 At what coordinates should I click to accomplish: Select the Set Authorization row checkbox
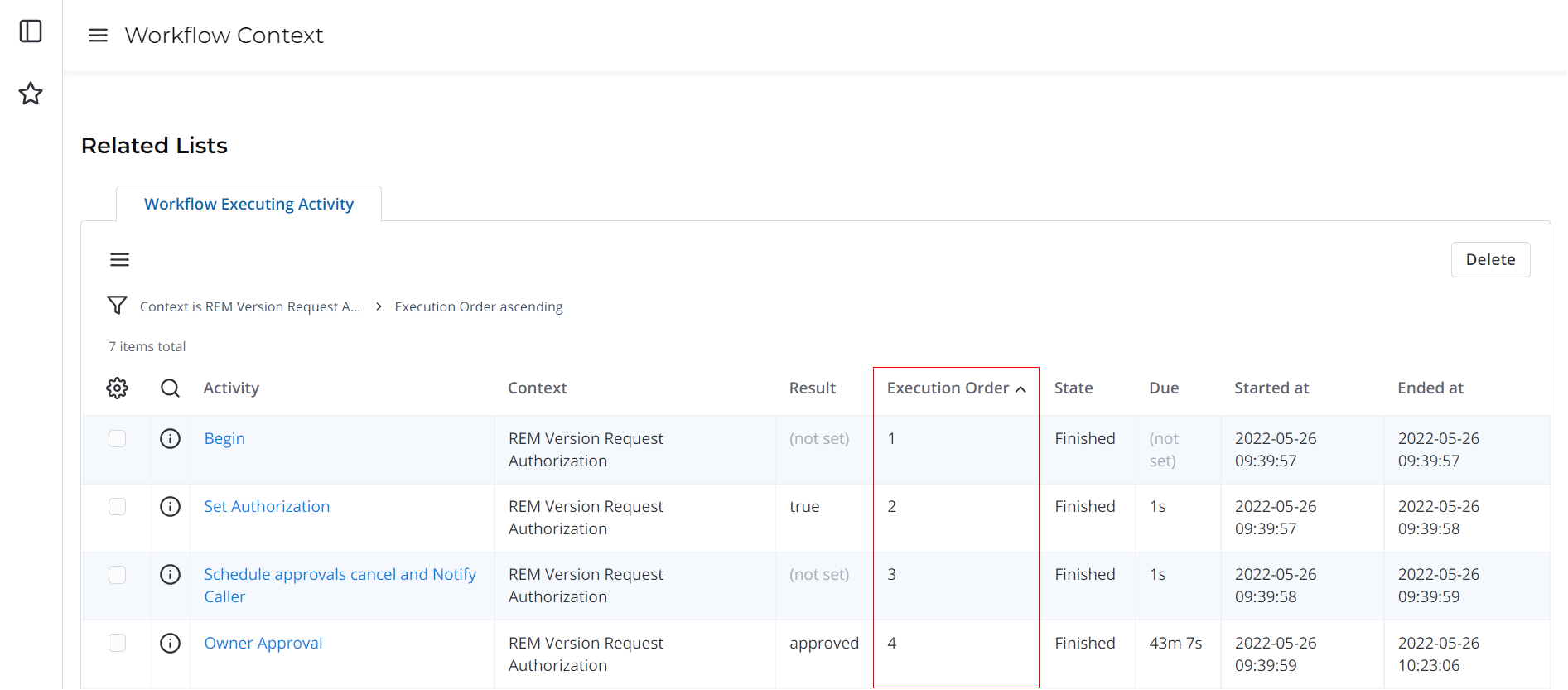pyautogui.click(x=118, y=507)
